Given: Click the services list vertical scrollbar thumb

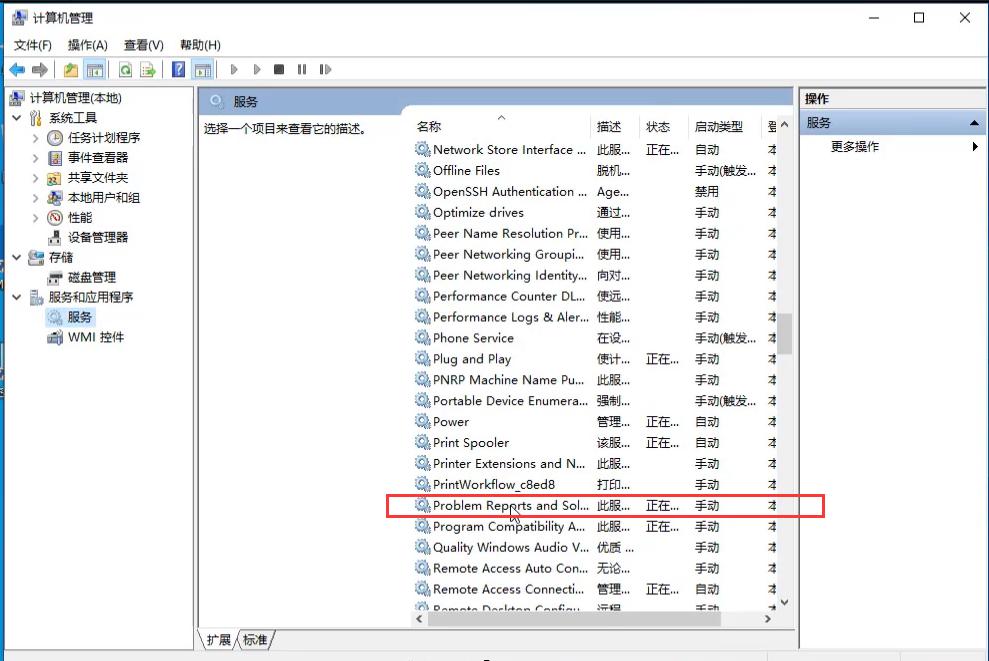Looking at the screenshot, I should (784, 334).
